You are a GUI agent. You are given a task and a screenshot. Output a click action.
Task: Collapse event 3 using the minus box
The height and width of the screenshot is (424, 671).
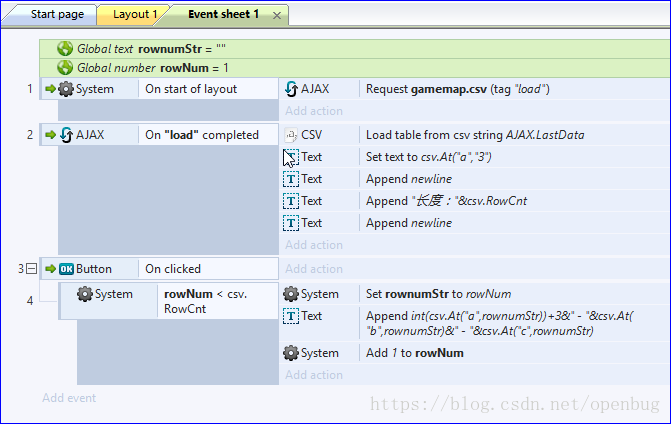[32, 269]
